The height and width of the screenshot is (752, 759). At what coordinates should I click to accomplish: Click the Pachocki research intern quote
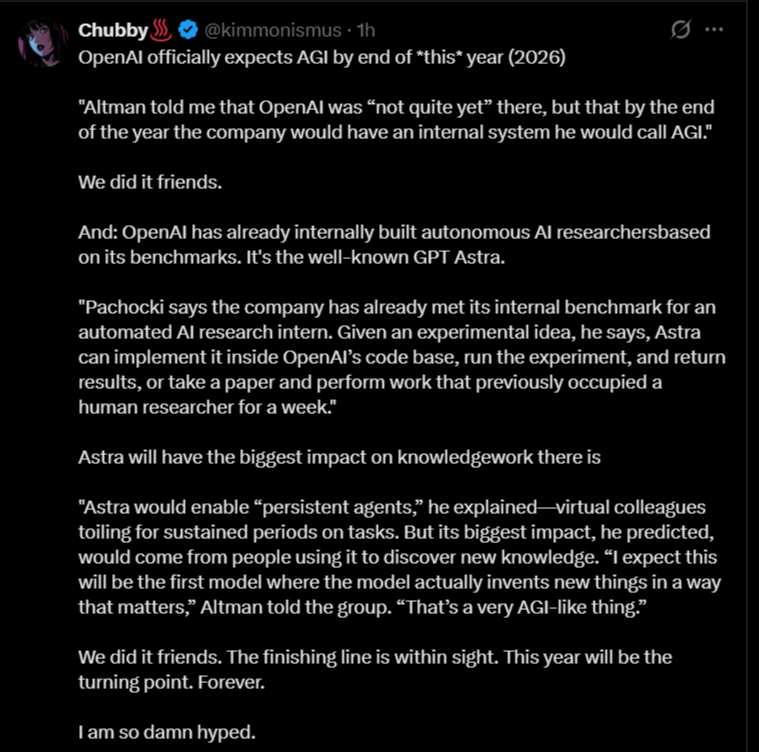click(402, 357)
